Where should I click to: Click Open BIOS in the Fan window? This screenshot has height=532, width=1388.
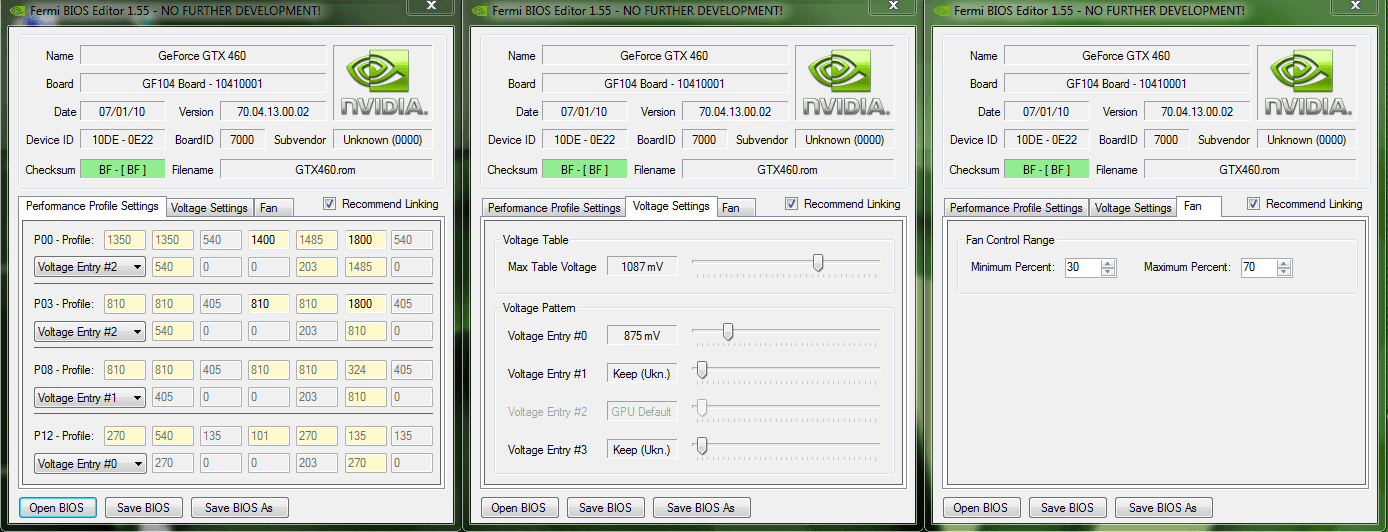point(982,508)
